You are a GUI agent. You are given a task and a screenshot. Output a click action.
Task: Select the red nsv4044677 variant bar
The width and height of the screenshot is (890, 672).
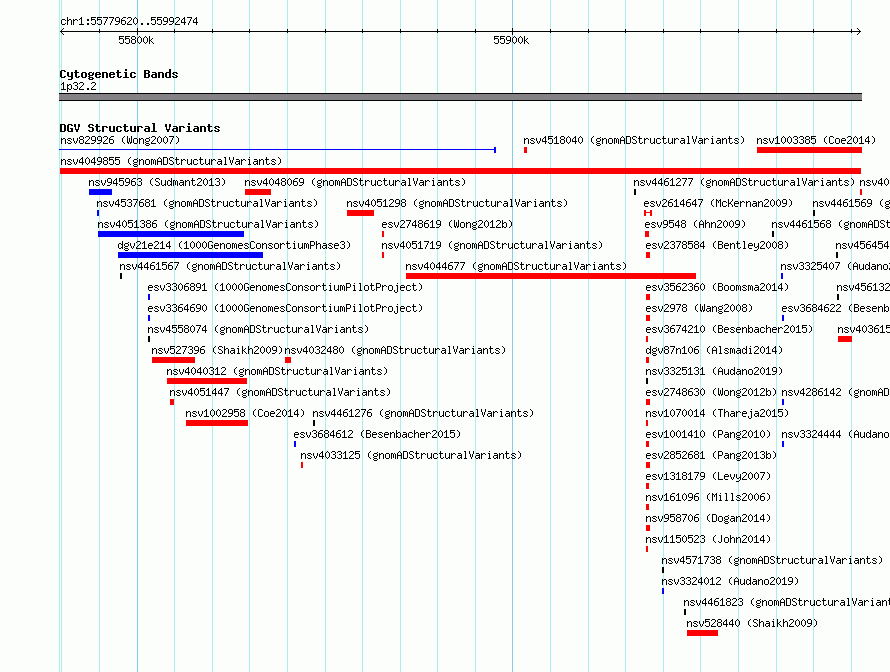pyautogui.click(x=551, y=276)
